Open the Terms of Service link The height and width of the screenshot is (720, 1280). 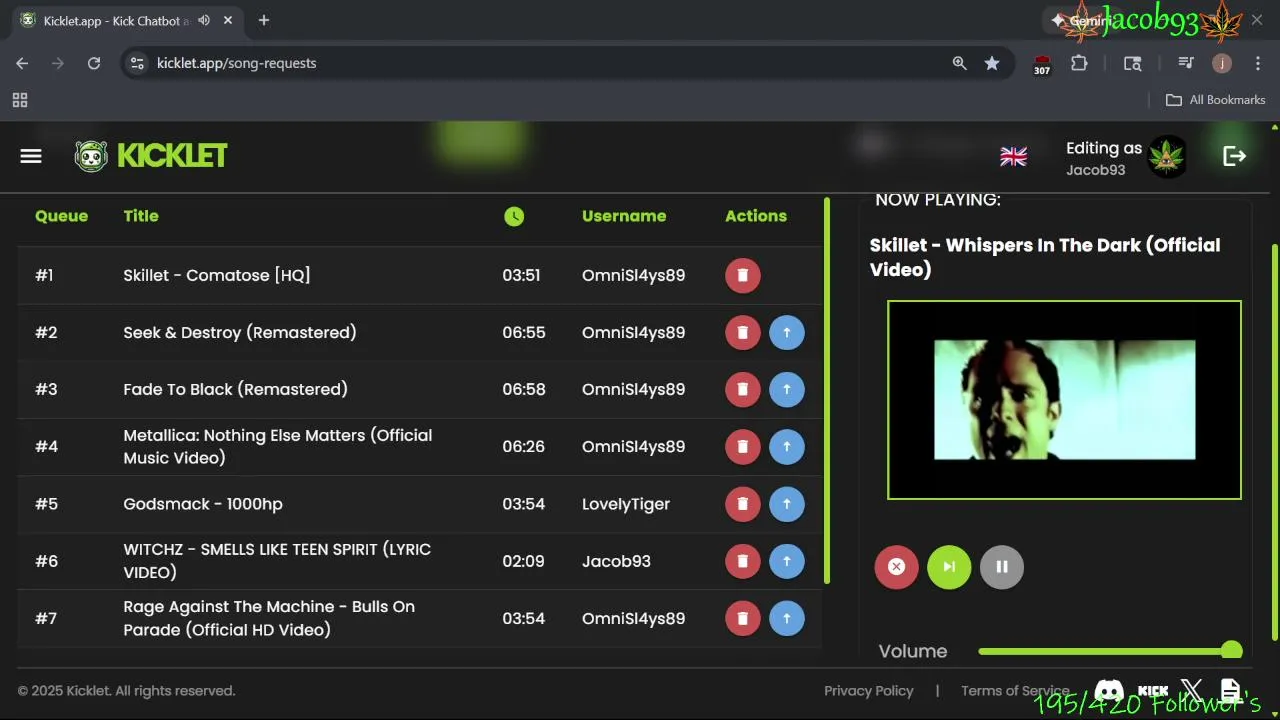1015,691
